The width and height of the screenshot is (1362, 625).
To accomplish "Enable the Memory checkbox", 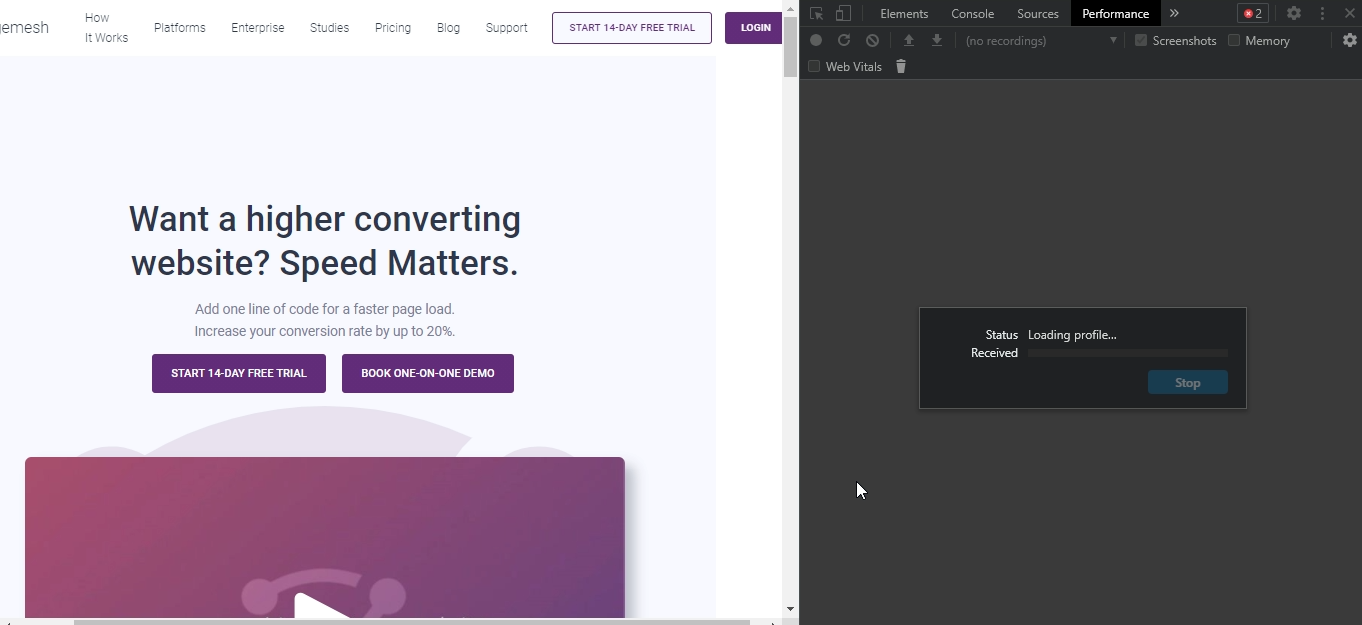I will coord(1234,40).
